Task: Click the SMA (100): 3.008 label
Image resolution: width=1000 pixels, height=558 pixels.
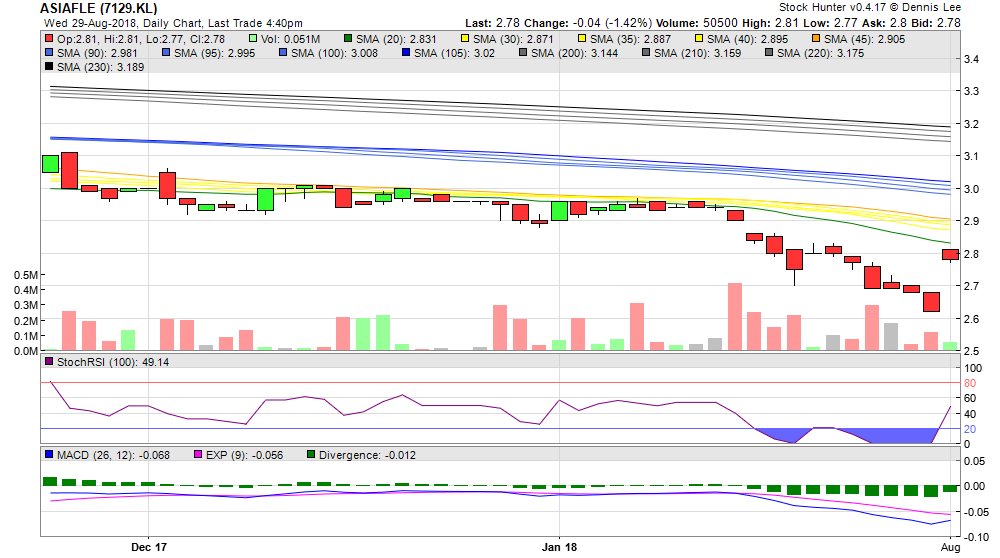Action: coord(334,53)
